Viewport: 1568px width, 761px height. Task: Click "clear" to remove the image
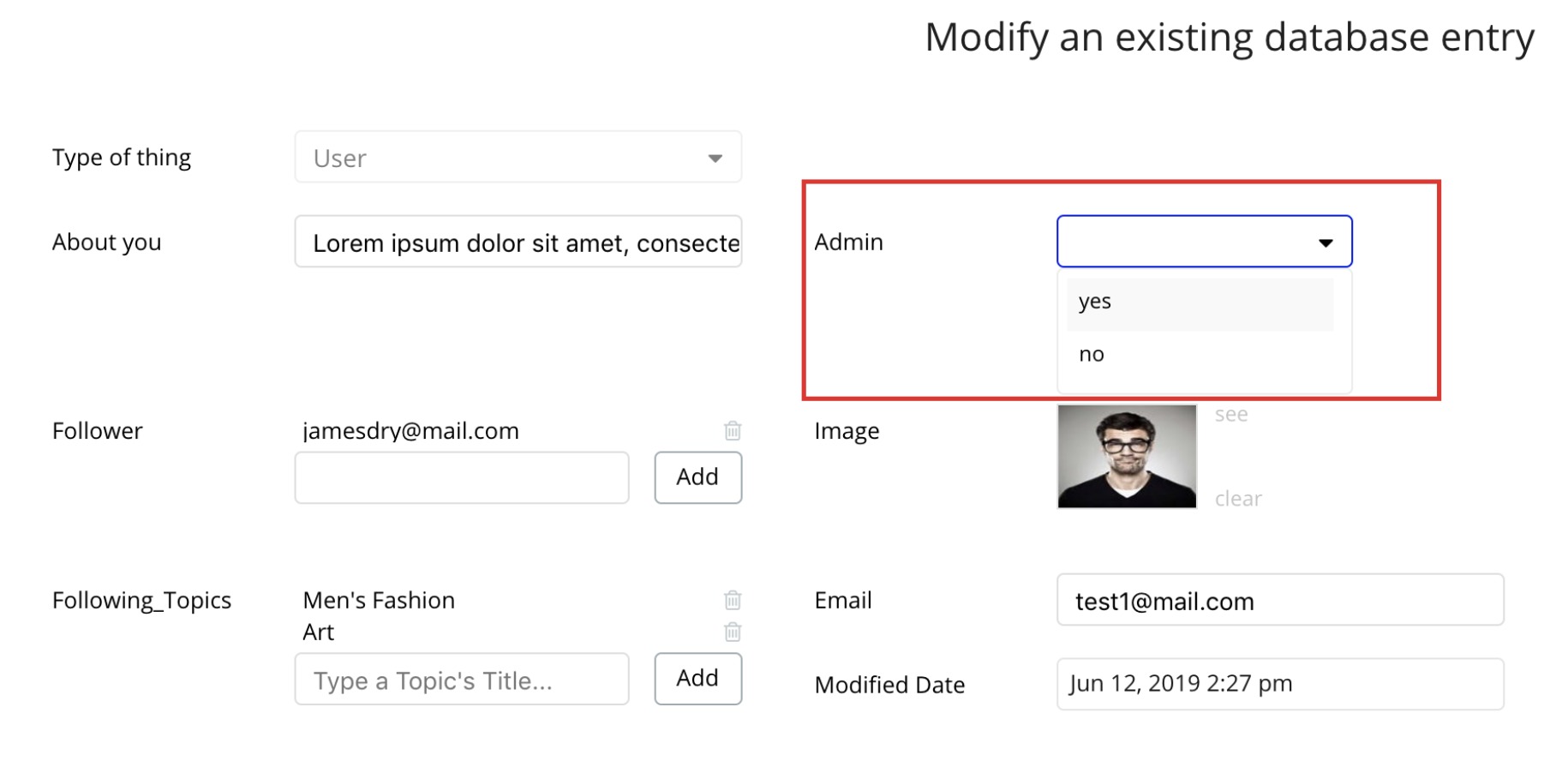coord(1238,499)
